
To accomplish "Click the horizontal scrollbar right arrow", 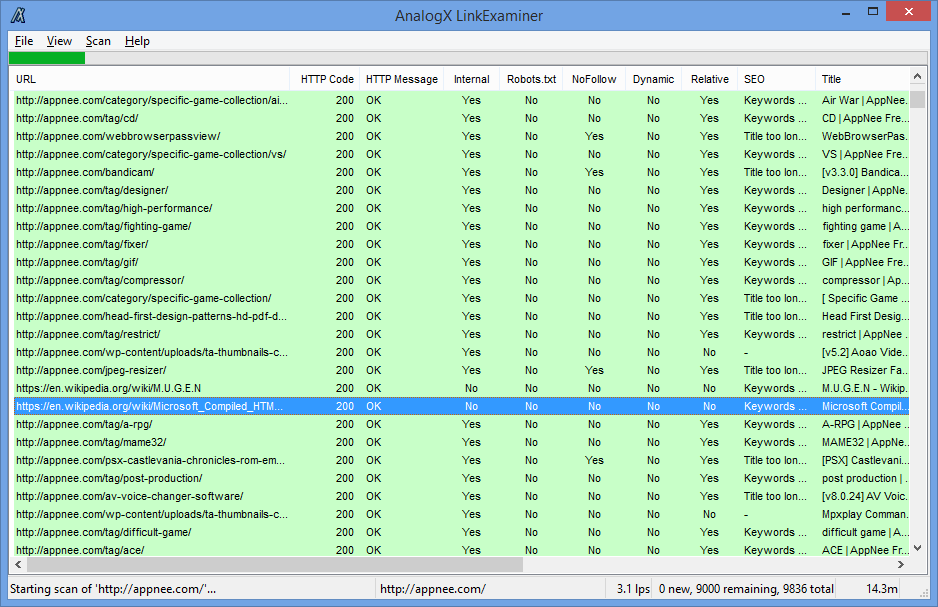I will tap(901, 565).
